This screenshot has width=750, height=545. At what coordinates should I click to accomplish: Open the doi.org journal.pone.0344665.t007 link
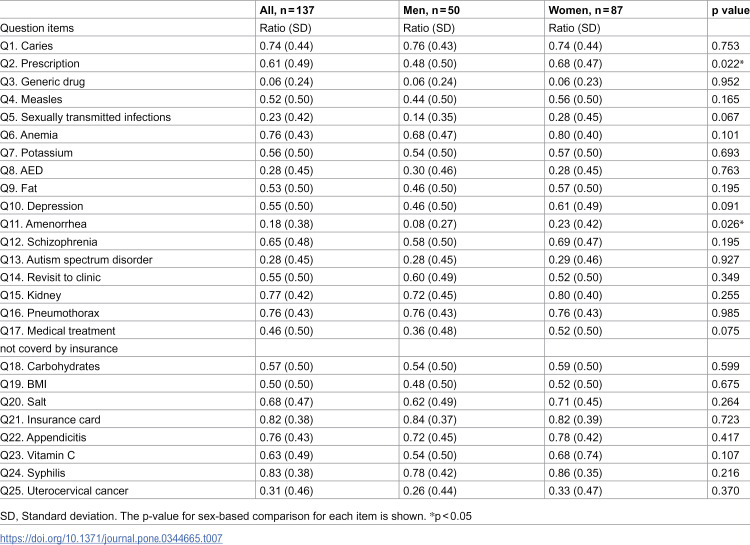[111, 538]
